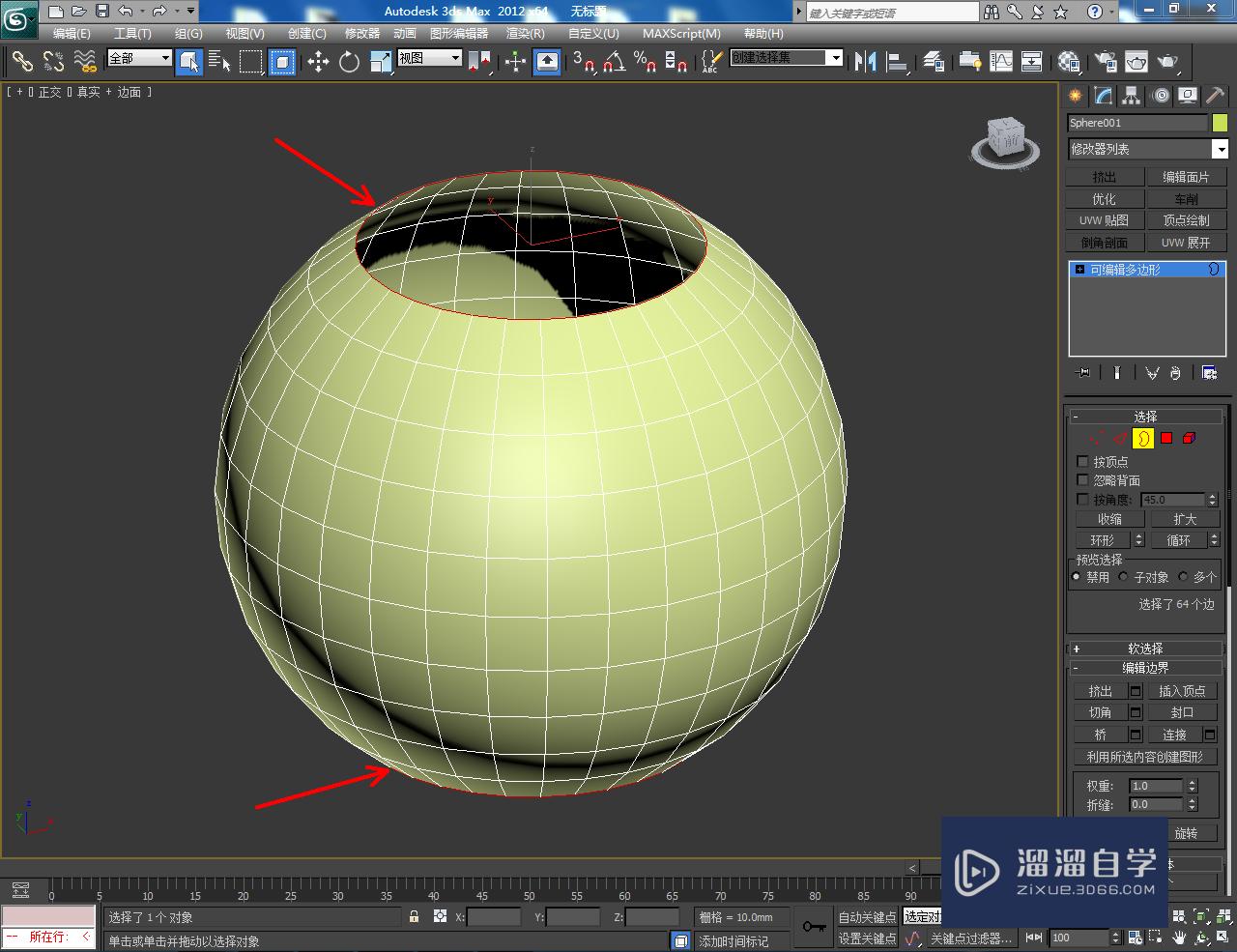Click the Mirror tool icon
Screen dimensions: 1237x952
[866, 62]
